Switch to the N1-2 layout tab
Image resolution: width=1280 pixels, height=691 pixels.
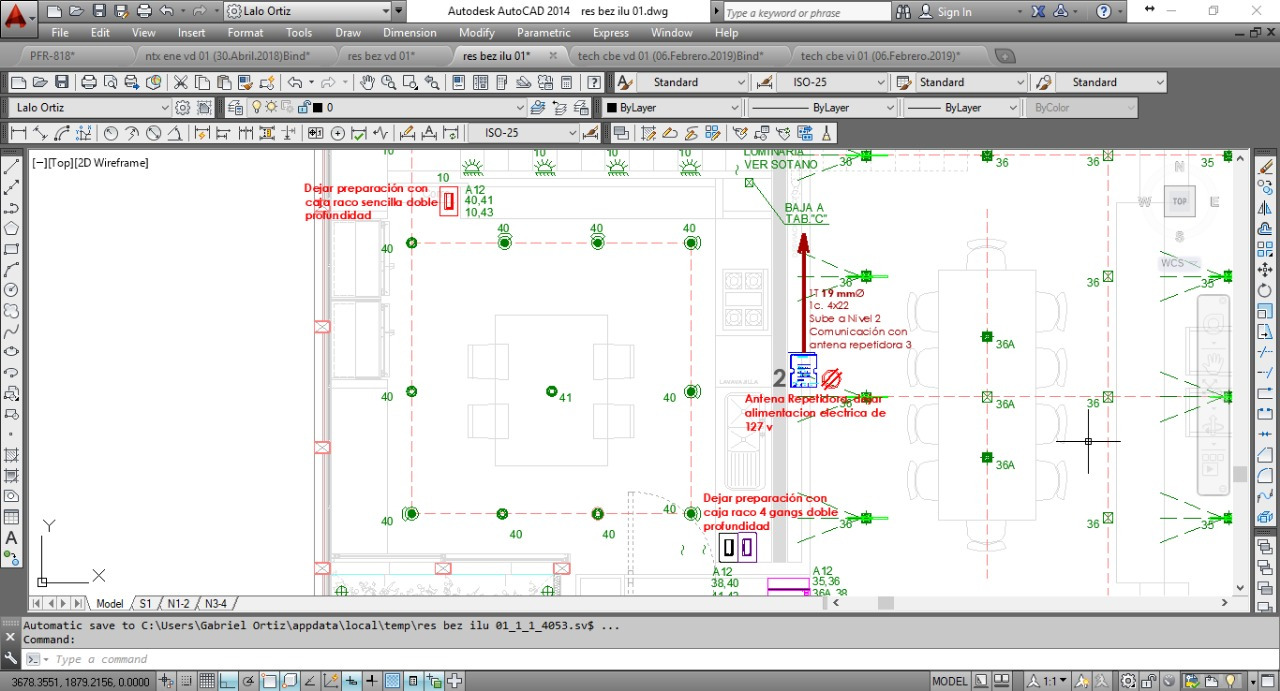point(178,604)
